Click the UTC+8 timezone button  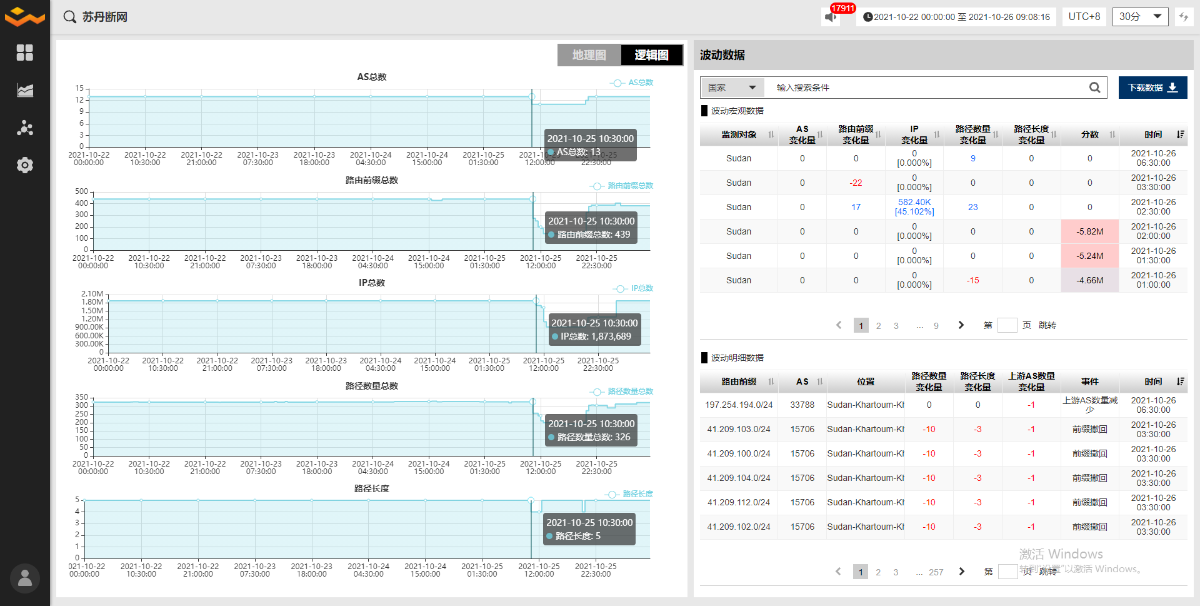point(1084,17)
